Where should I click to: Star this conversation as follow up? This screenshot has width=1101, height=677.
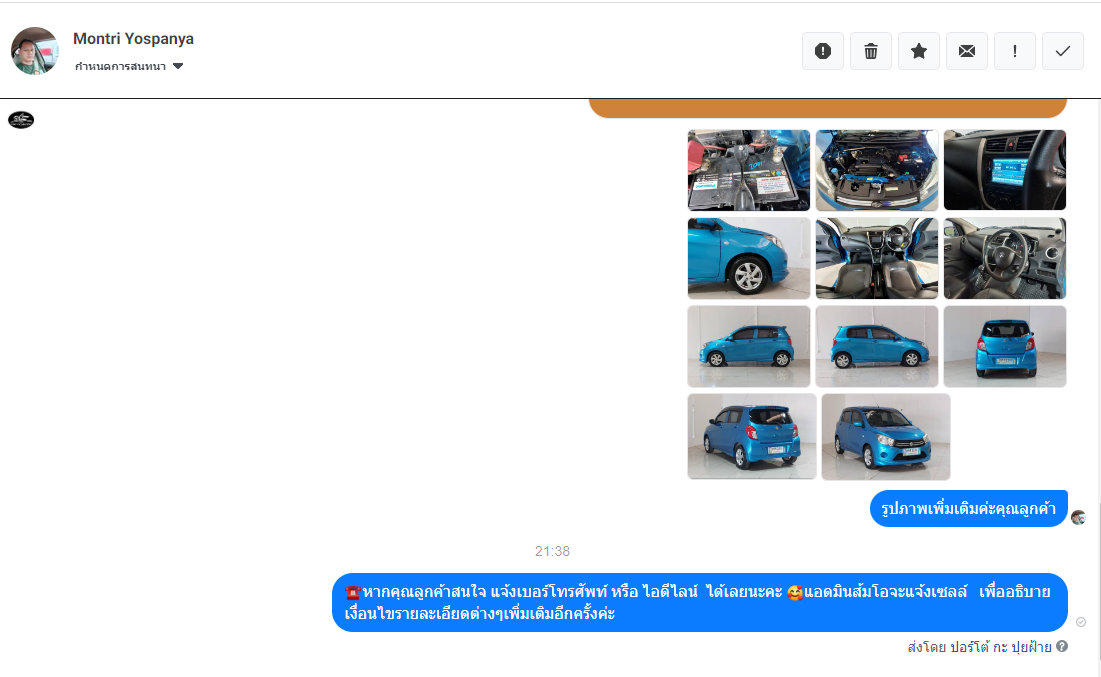coord(919,51)
